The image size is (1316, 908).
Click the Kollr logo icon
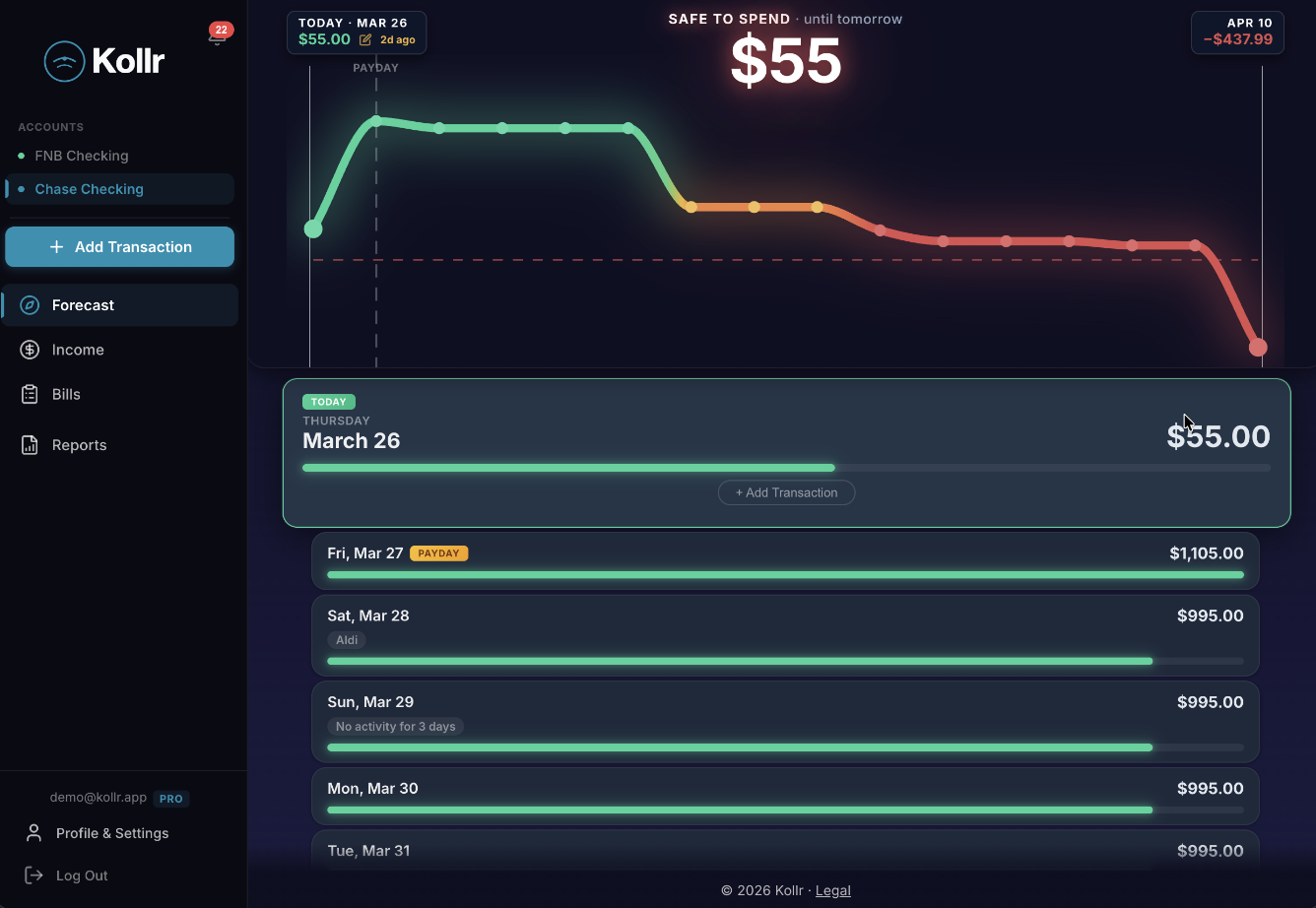coord(64,61)
